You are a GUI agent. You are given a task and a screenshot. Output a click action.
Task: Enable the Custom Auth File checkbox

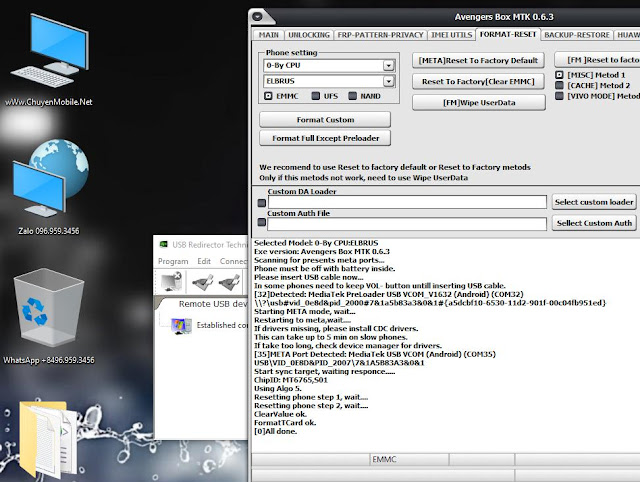(262, 222)
